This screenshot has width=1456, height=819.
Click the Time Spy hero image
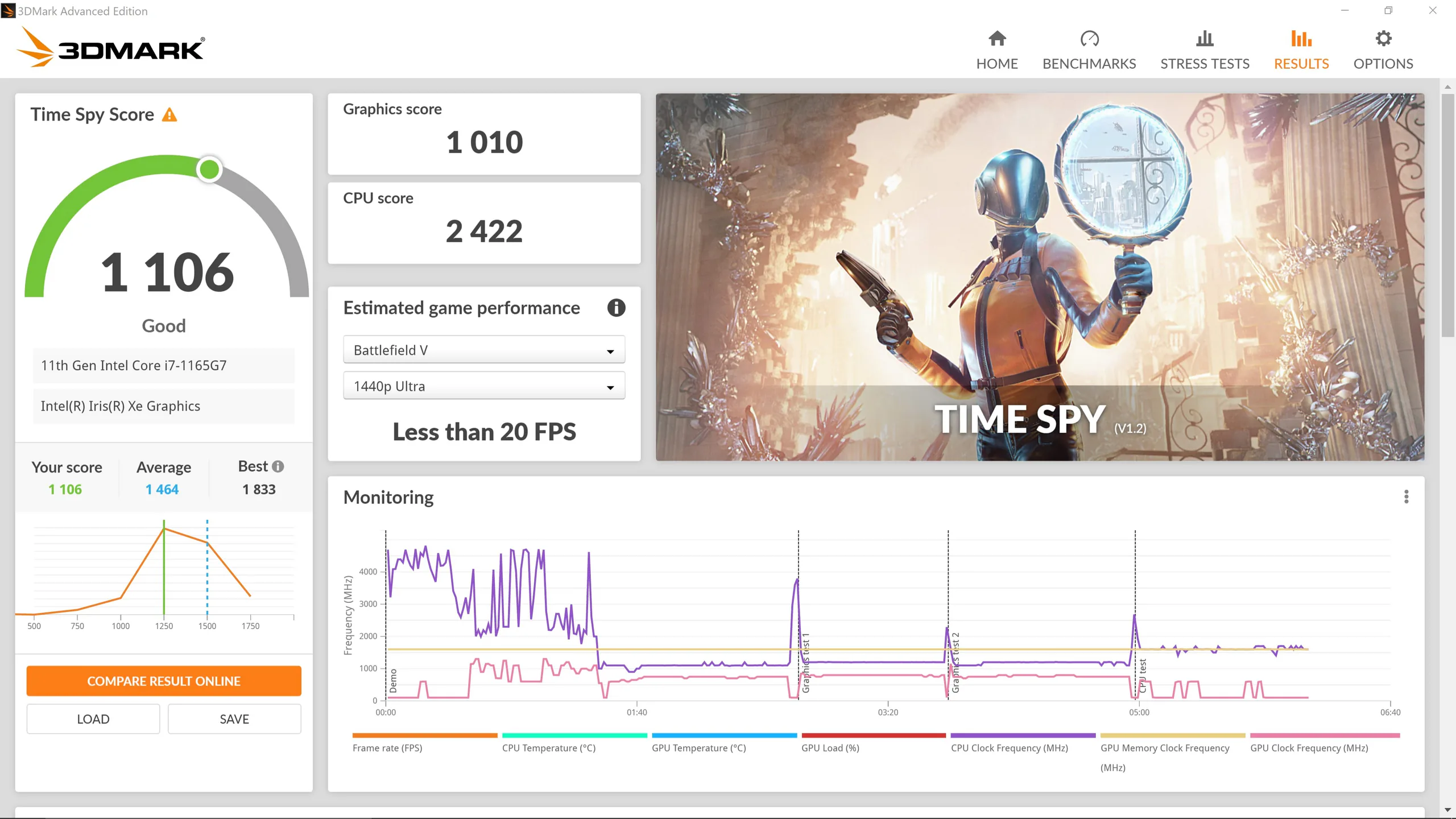(1040, 277)
